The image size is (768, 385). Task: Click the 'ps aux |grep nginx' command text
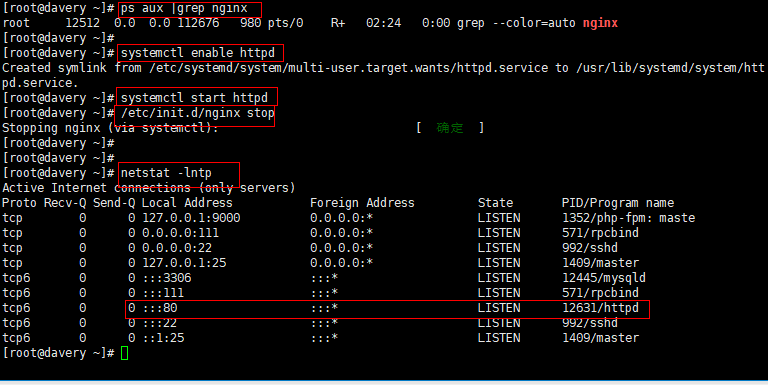click(184, 9)
